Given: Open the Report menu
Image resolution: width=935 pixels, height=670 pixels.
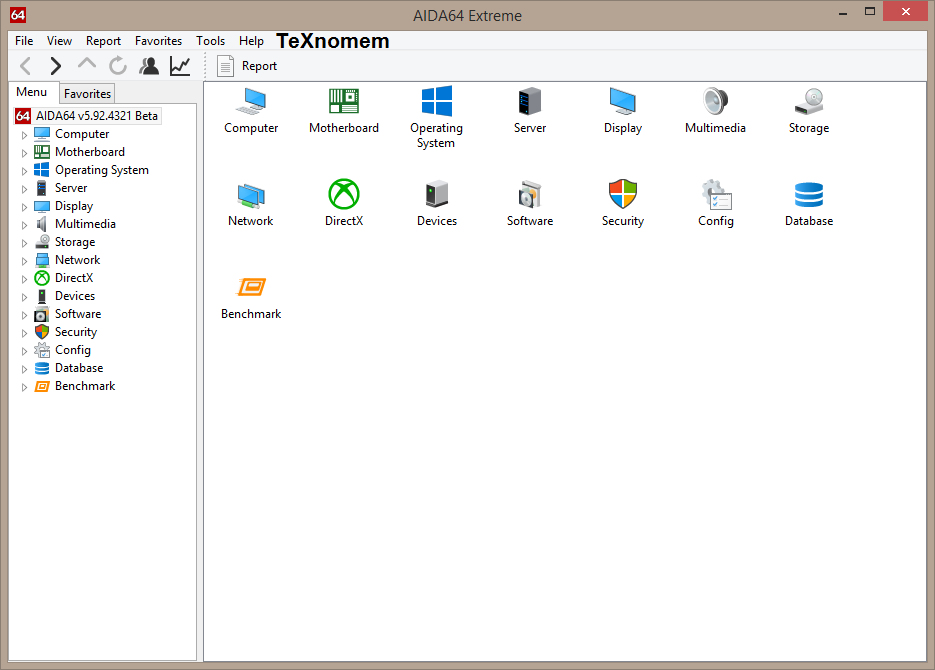Looking at the screenshot, I should tap(103, 41).
